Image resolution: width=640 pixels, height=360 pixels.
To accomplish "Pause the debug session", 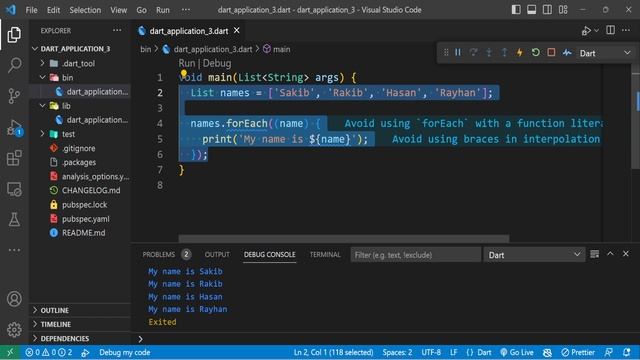I will 458,53.
